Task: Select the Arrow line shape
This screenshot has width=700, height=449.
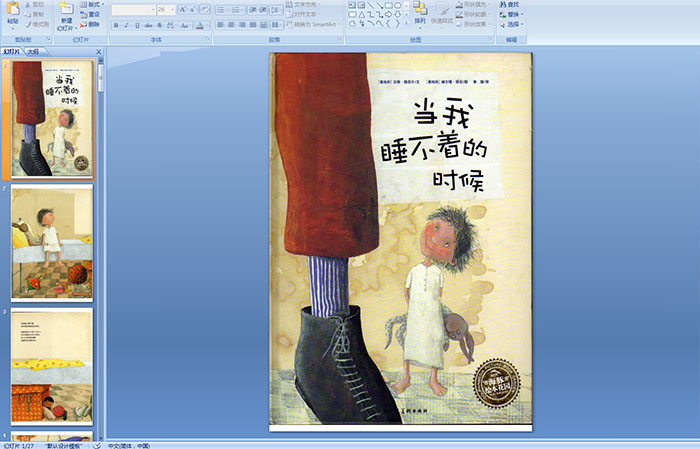Action: pos(380,5)
